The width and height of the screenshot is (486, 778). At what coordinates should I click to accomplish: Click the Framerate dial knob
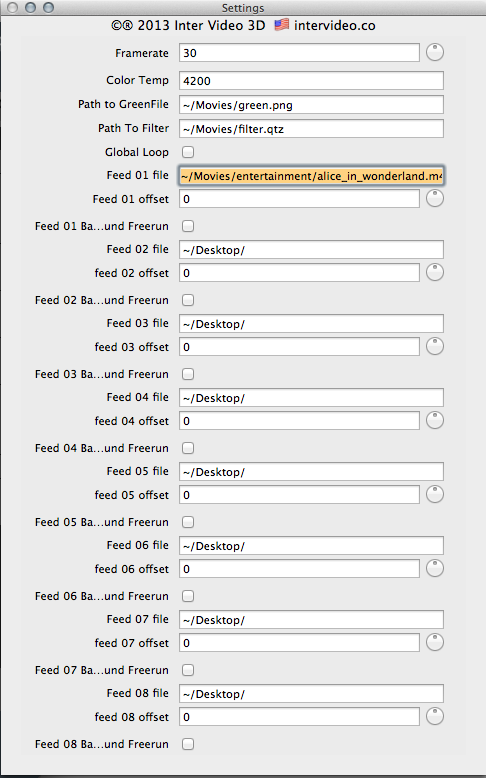pos(435,53)
